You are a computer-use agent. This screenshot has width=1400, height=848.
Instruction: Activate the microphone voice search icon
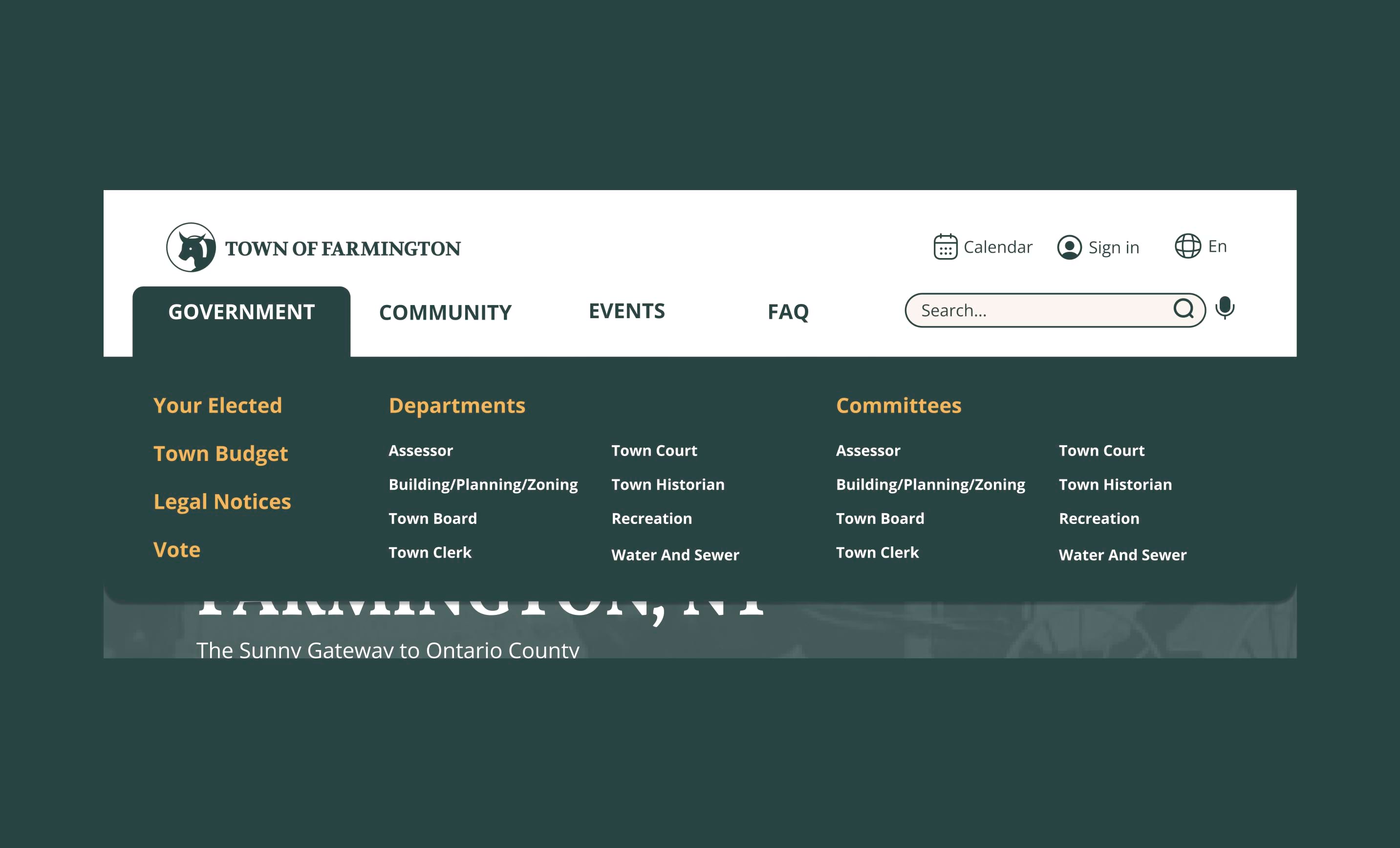pos(1225,307)
